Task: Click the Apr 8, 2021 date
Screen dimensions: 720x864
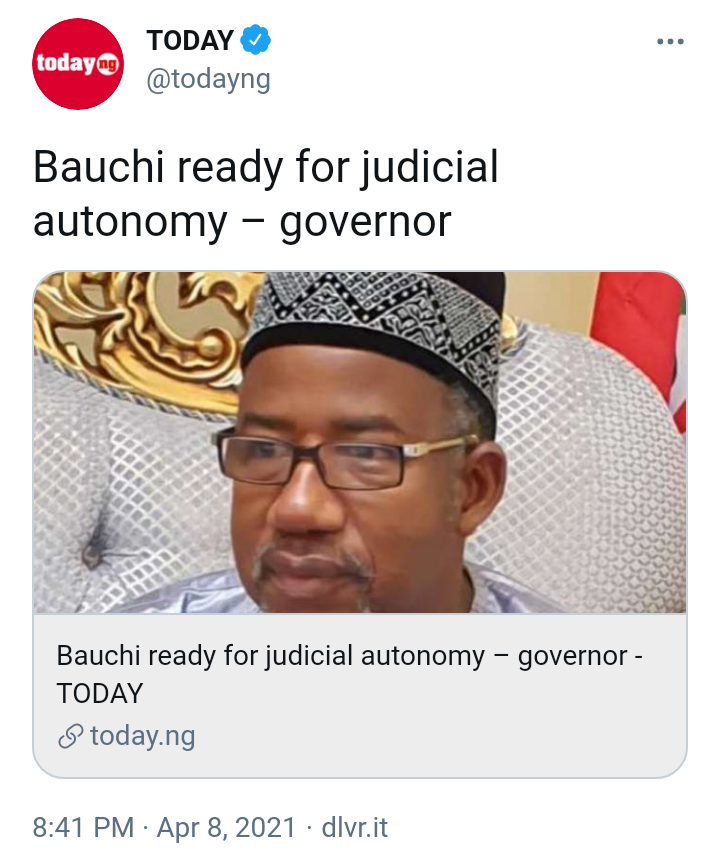Action: (226, 828)
